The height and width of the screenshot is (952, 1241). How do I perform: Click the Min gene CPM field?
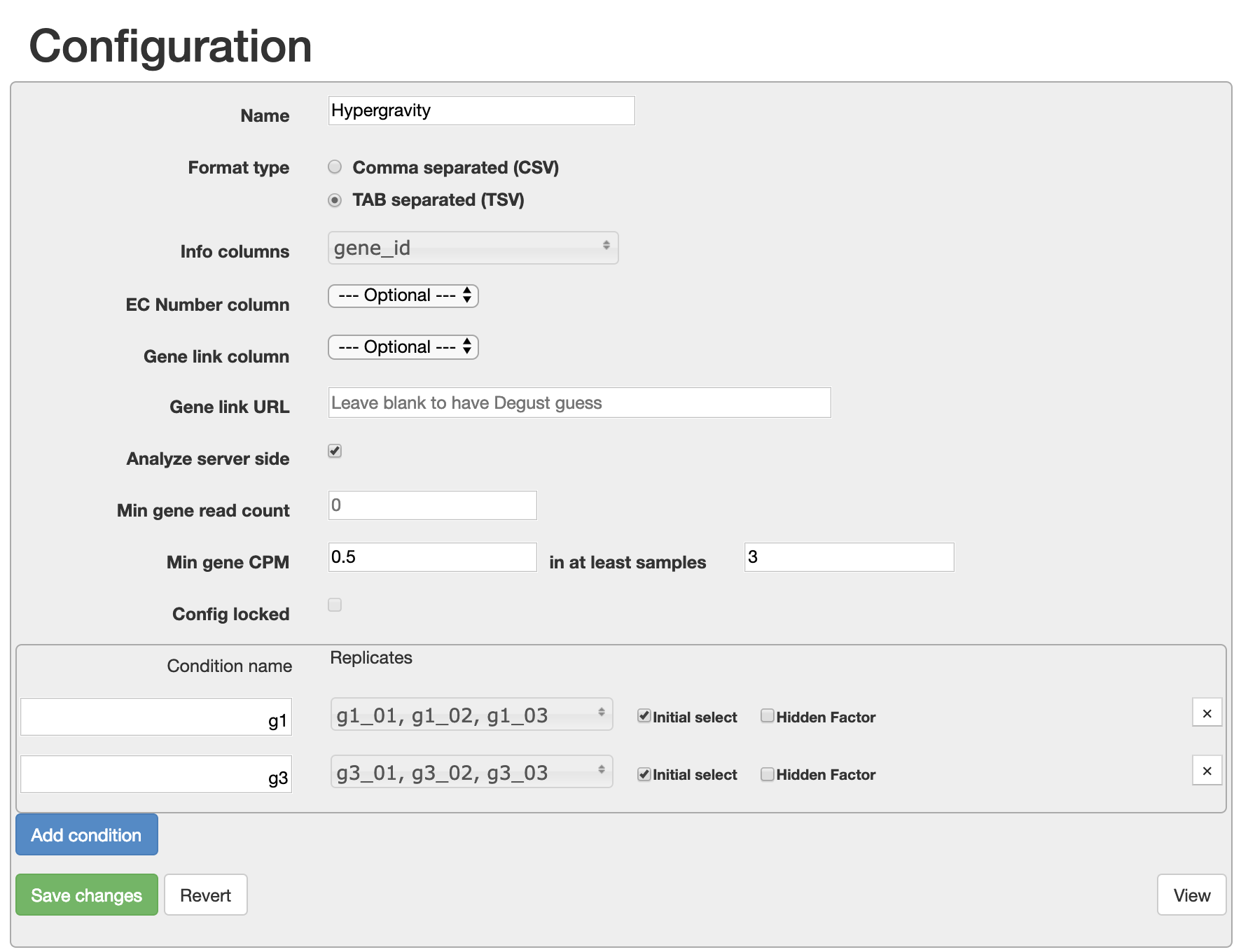(x=432, y=557)
